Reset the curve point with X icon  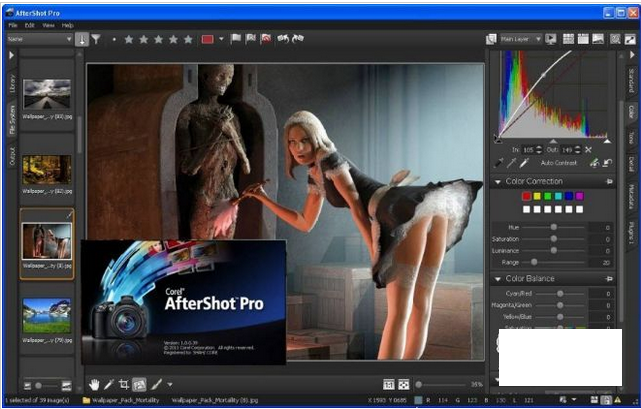click(588, 150)
